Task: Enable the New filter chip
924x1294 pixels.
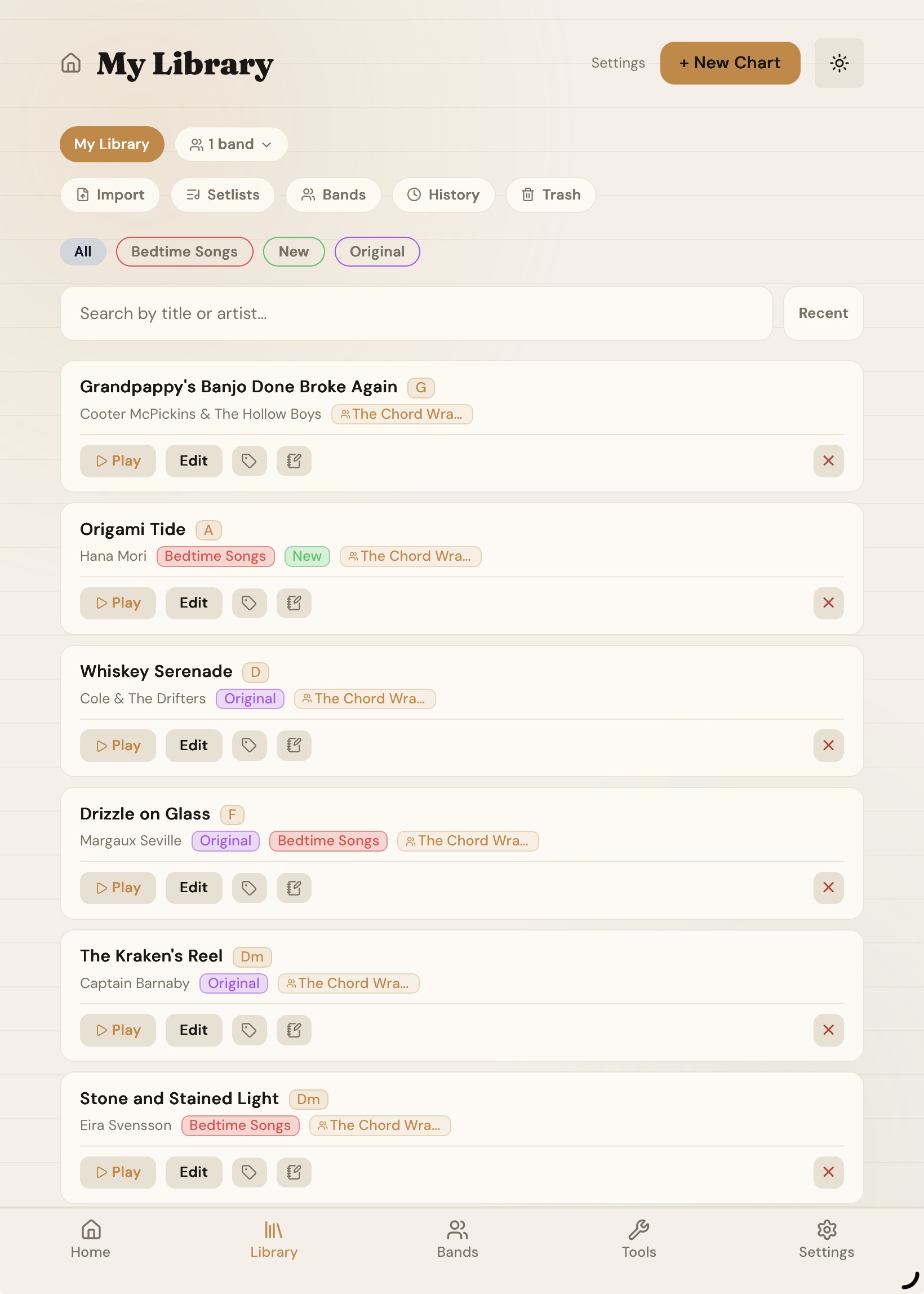Action: point(294,251)
